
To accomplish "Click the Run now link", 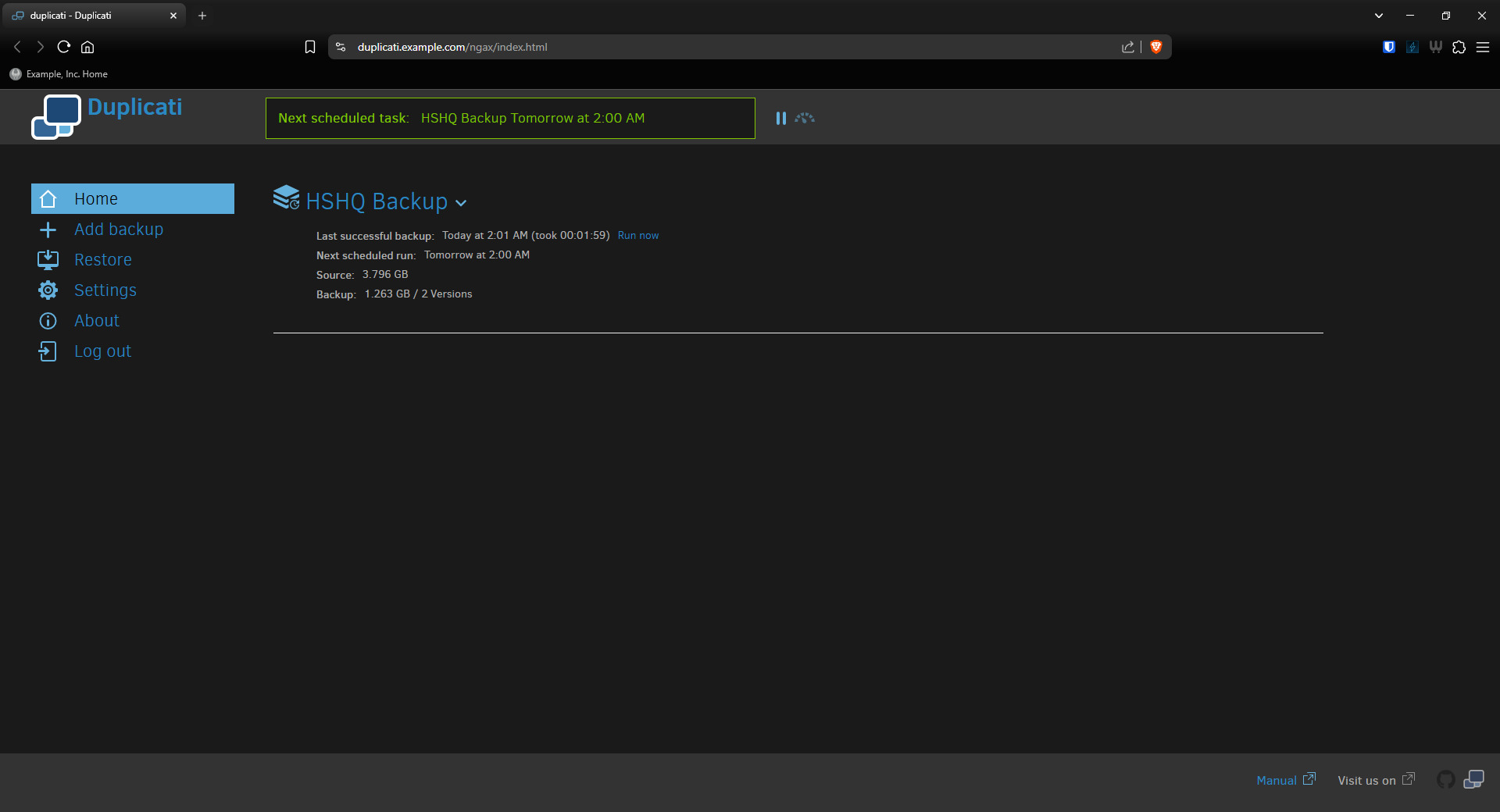I will [x=637, y=236].
